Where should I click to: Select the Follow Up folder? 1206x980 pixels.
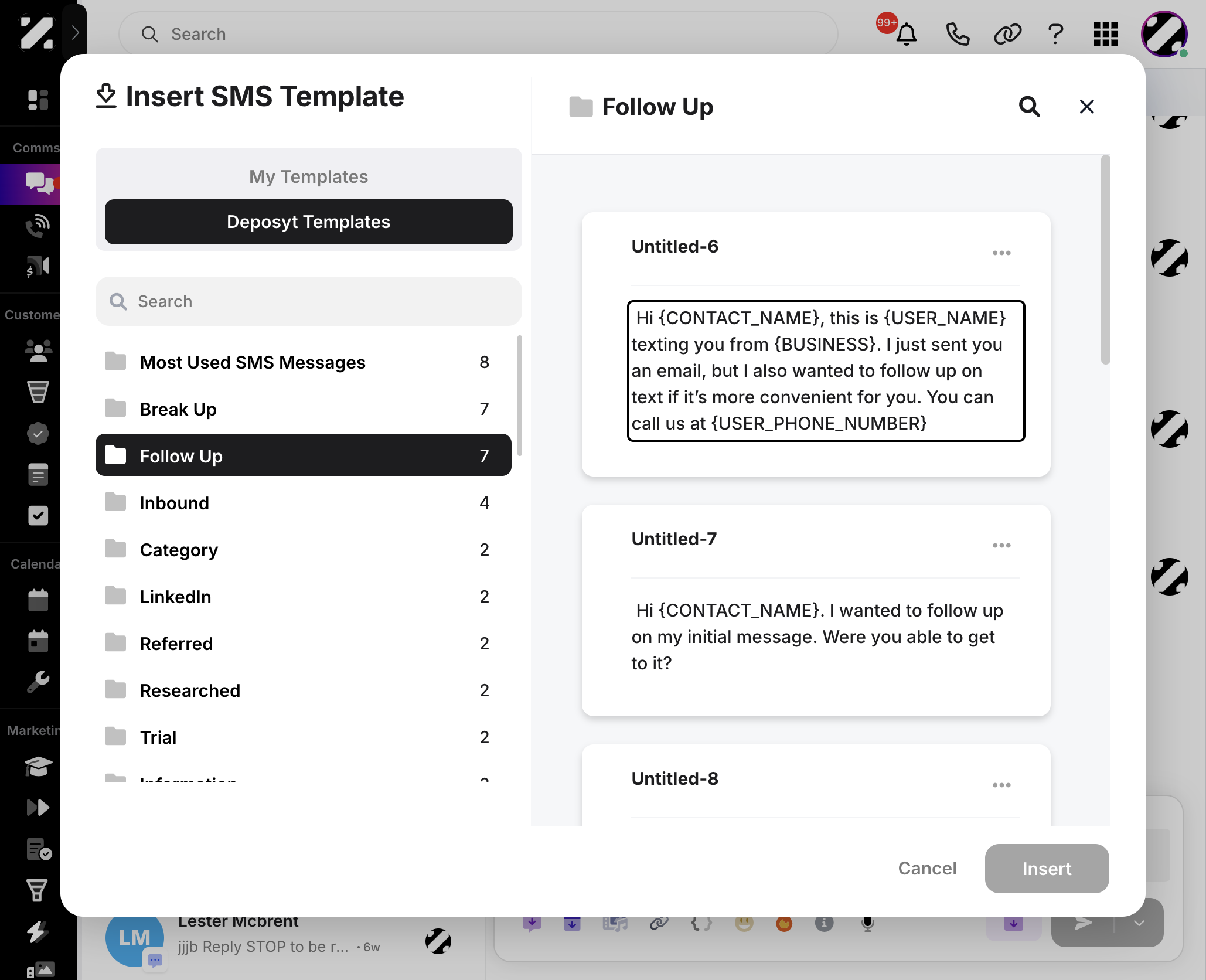(x=303, y=455)
